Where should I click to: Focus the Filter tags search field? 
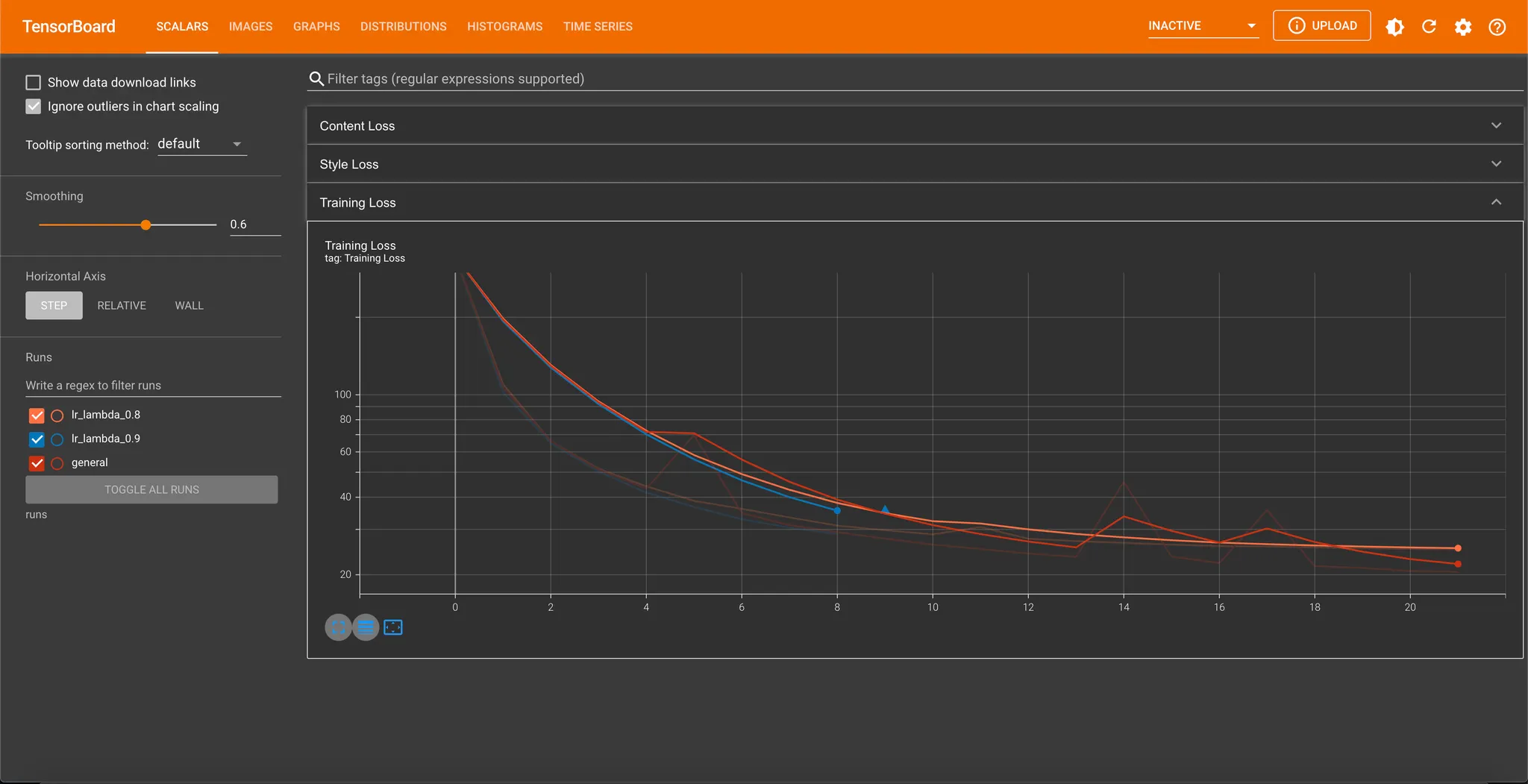pyautogui.click(x=915, y=79)
